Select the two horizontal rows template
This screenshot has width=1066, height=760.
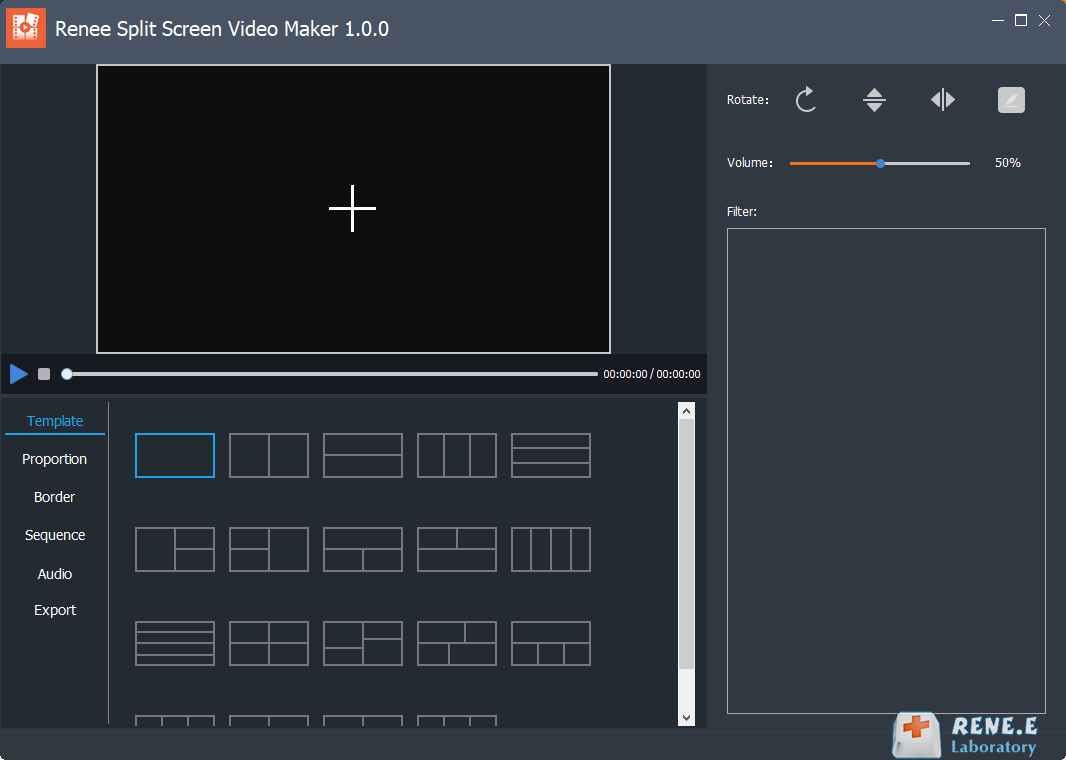363,455
